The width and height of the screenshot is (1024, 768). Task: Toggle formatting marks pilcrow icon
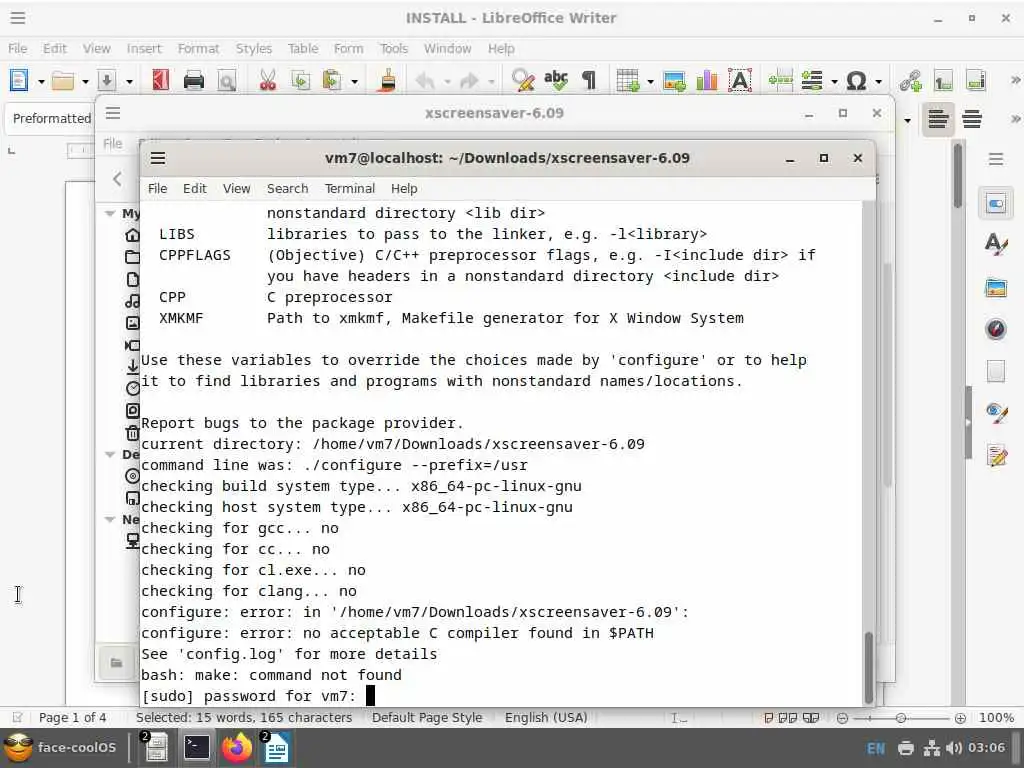point(589,80)
